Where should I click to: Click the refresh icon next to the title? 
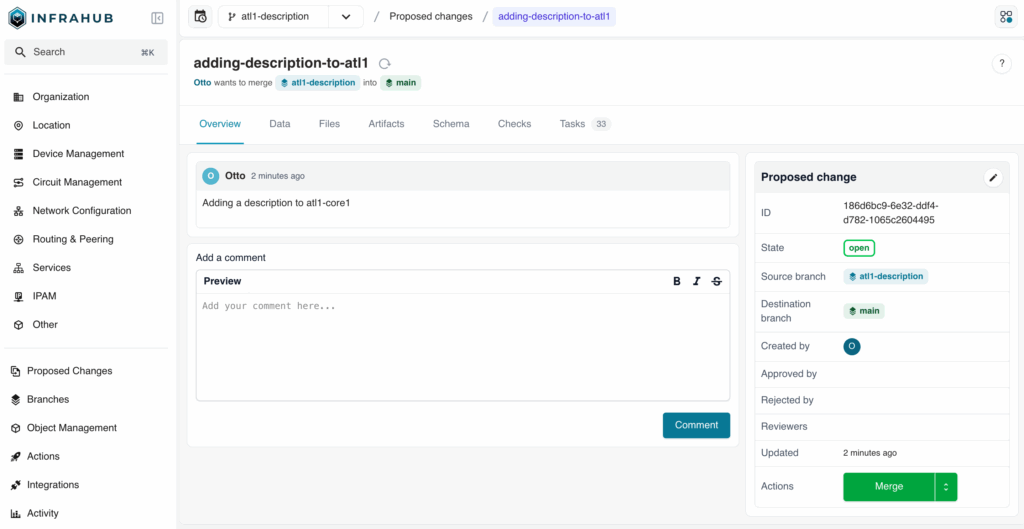point(385,64)
